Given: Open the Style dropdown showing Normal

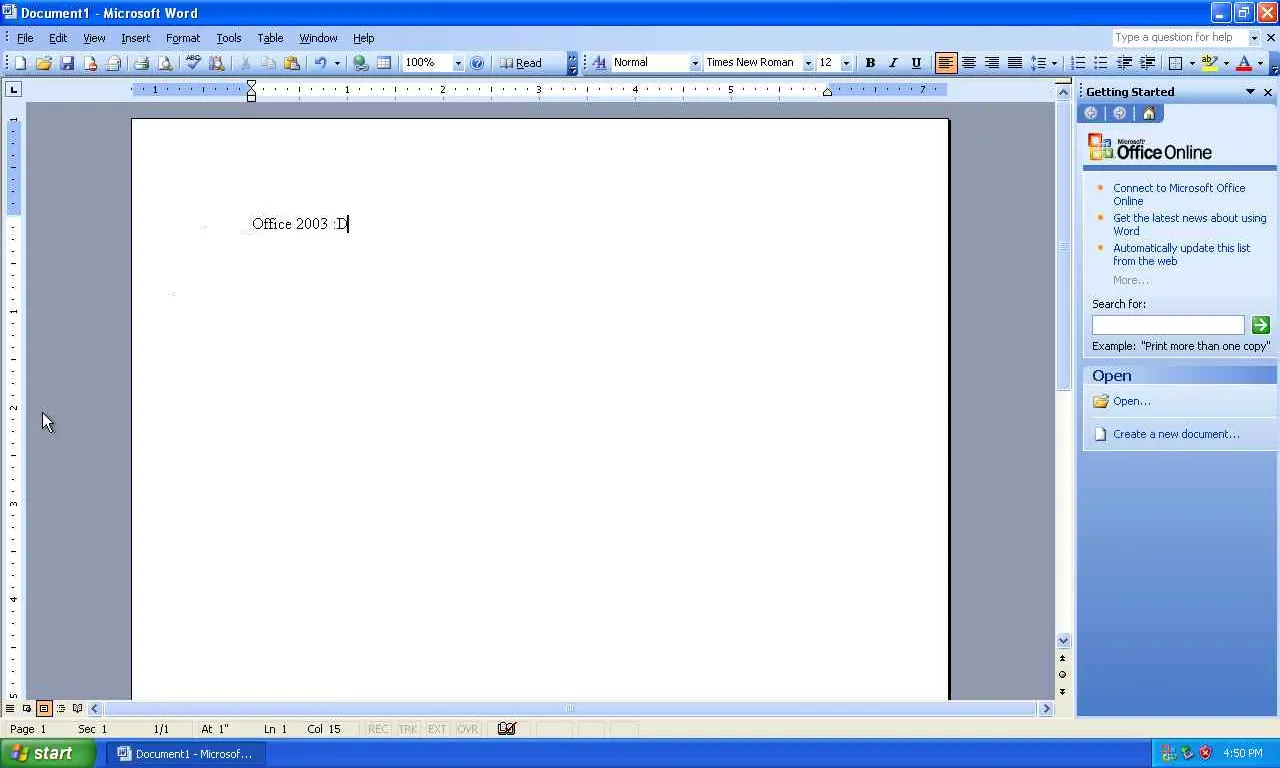Looking at the screenshot, I should [695, 63].
